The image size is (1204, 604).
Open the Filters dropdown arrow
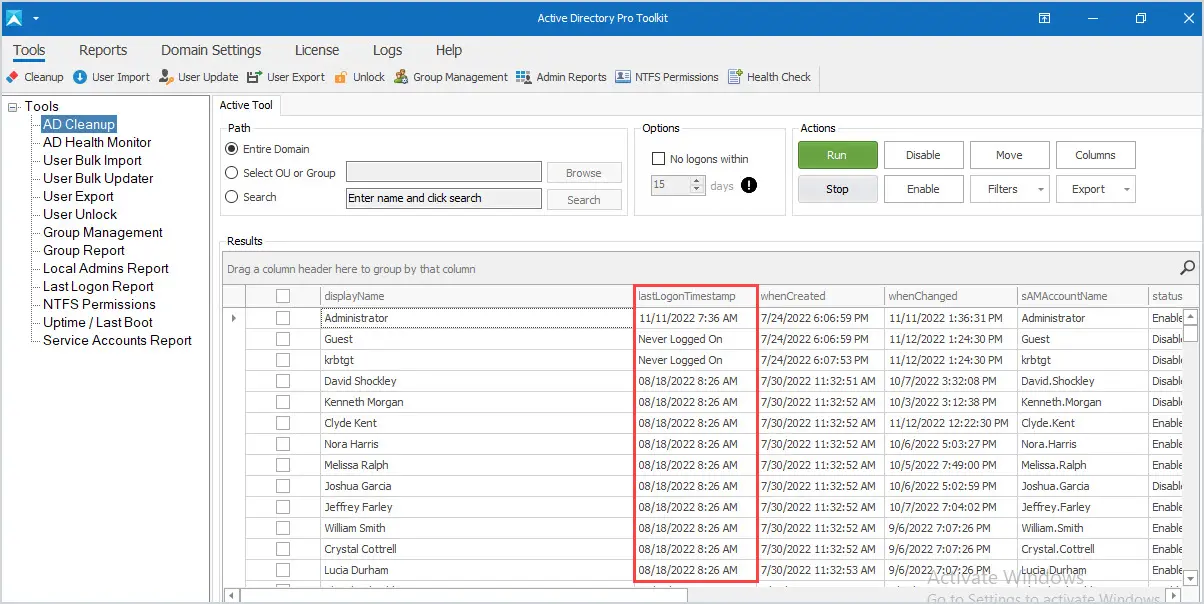[x=1041, y=189]
